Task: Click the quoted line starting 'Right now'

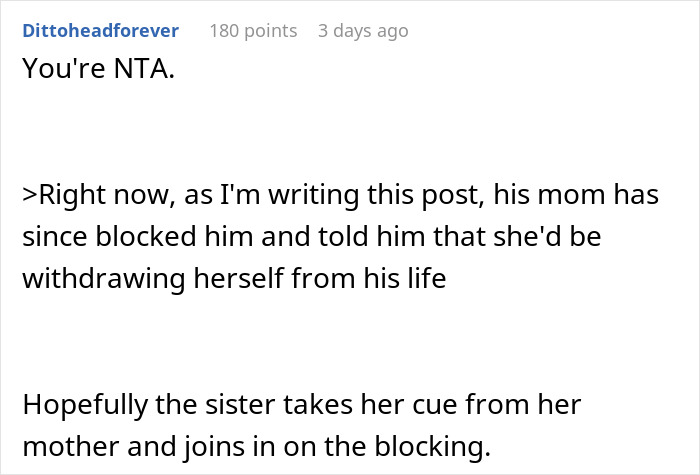Action: pyautogui.click(x=340, y=196)
